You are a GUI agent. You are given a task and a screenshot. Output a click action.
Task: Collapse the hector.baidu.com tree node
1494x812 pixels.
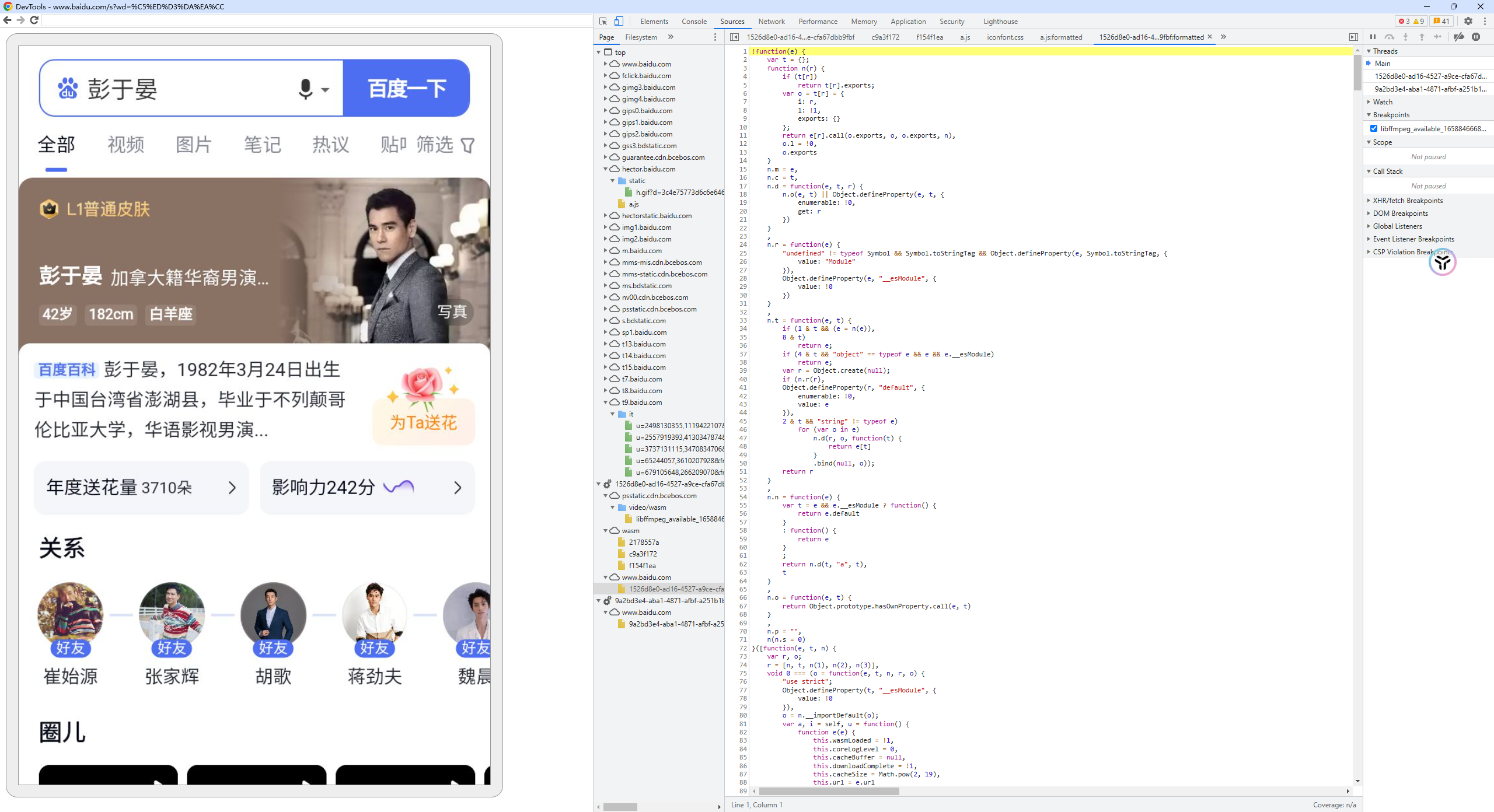605,169
